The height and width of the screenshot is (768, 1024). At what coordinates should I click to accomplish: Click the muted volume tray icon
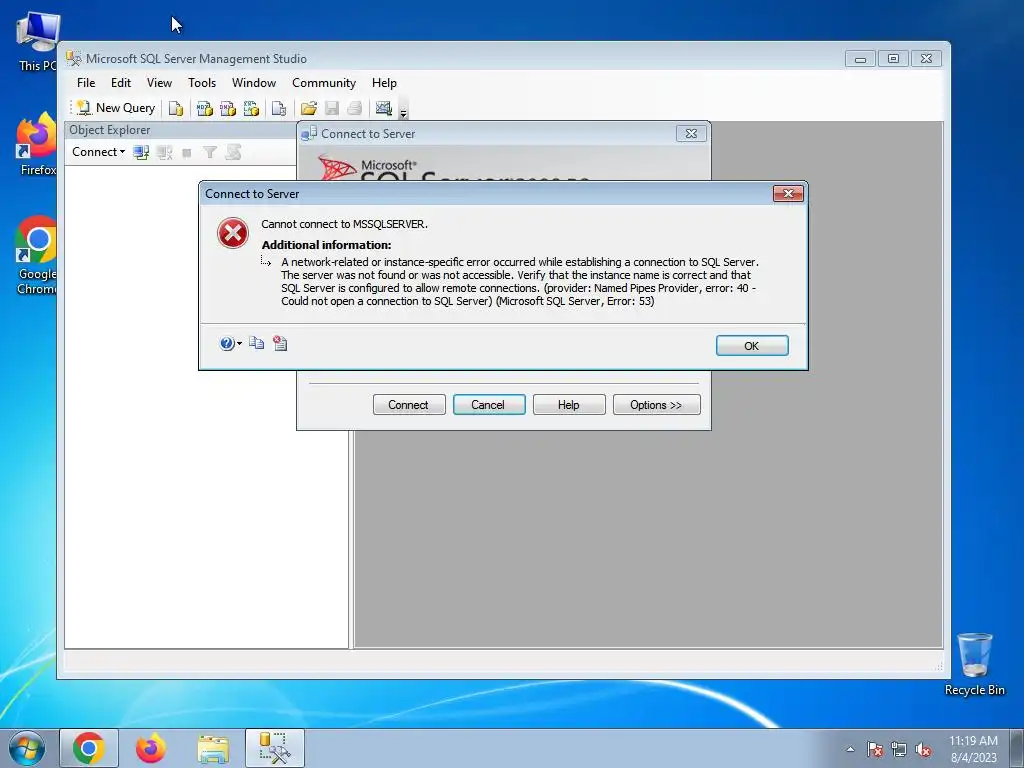[x=923, y=749]
